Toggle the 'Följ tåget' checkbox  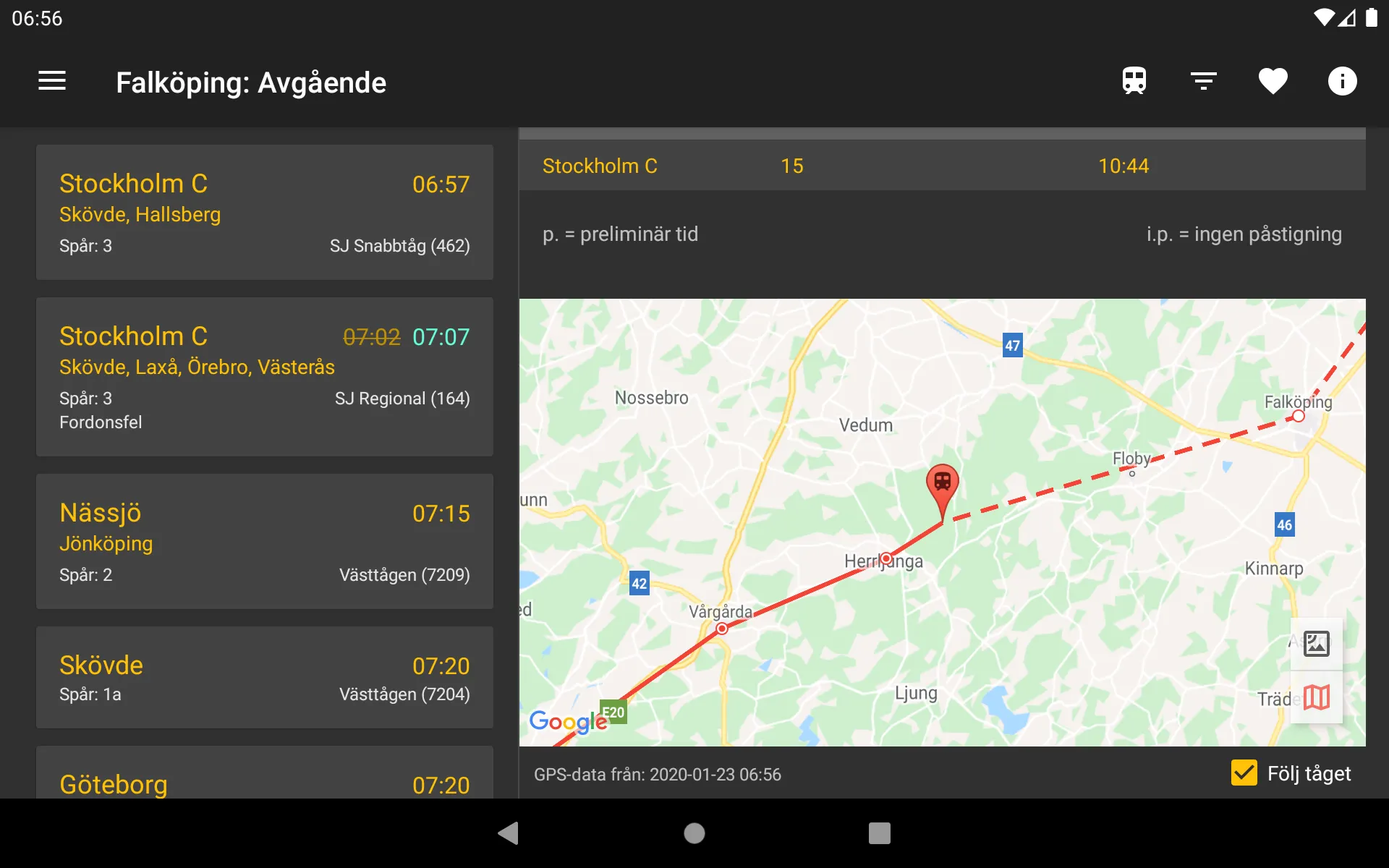point(1242,773)
